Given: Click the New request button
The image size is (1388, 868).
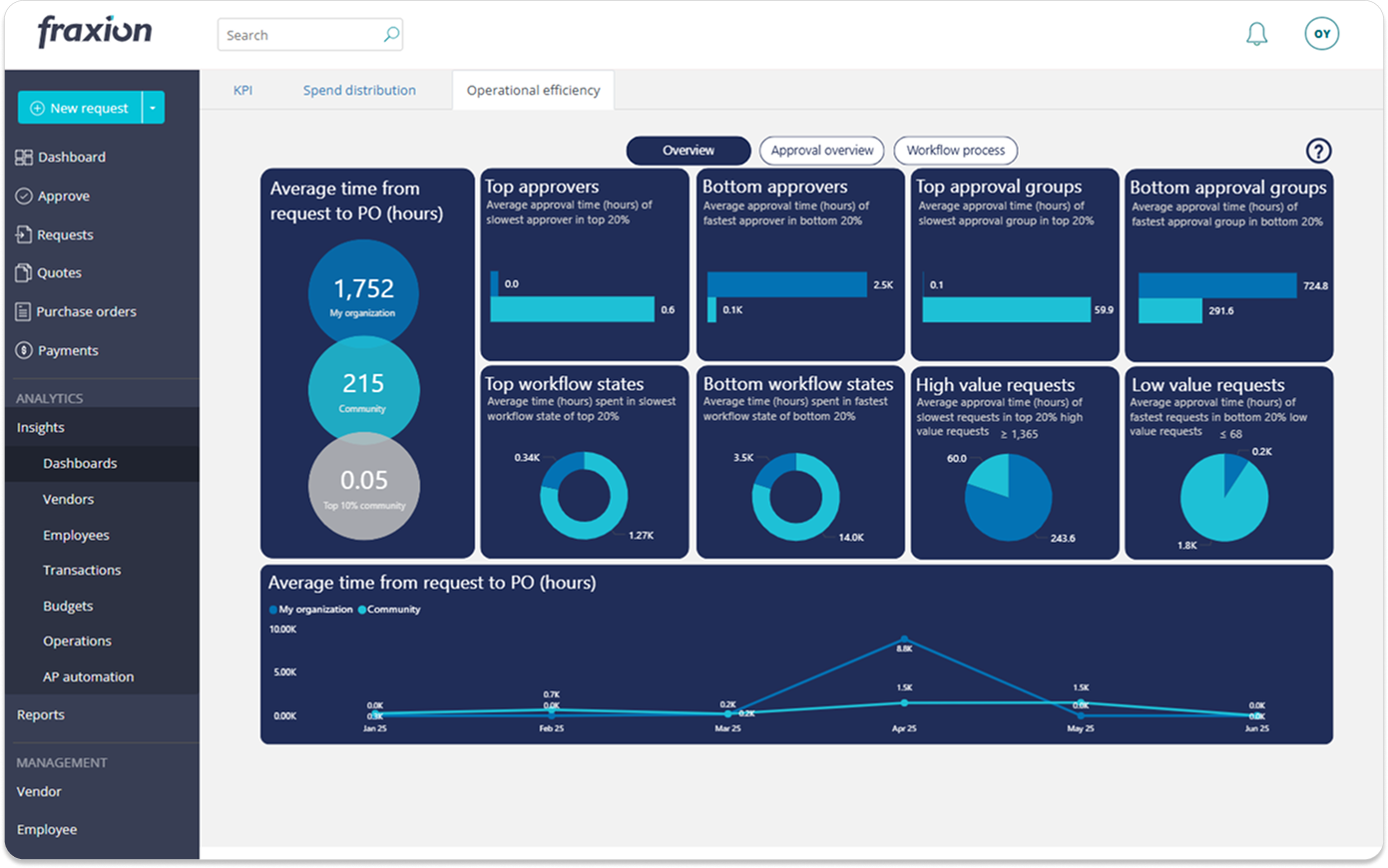Looking at the screenshot, I should click(82, 107).
